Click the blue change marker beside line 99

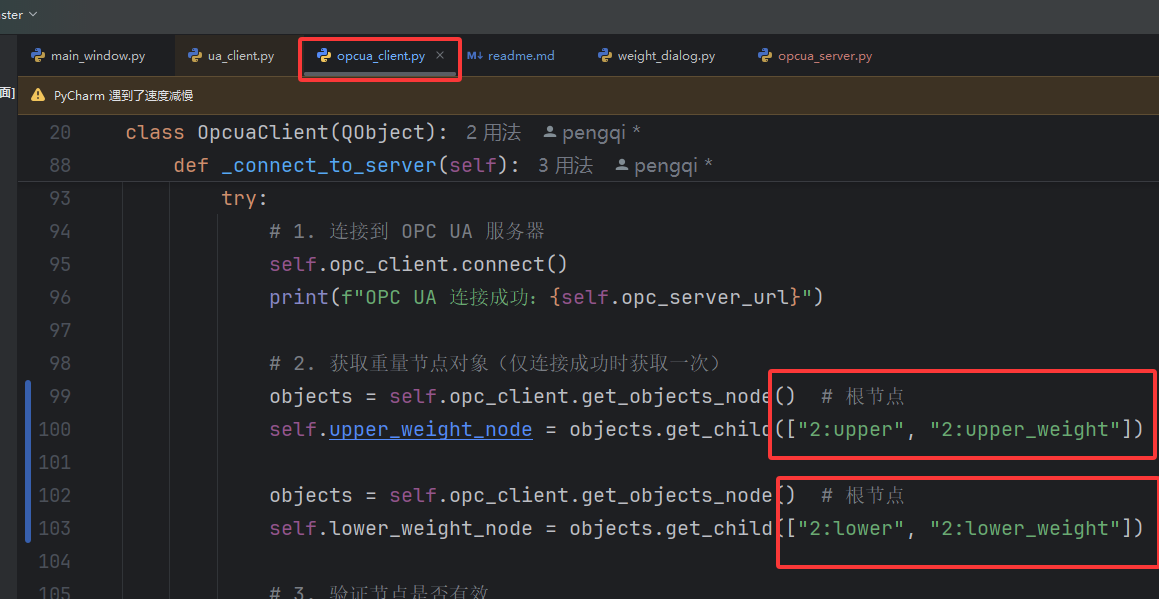(29, 397)
